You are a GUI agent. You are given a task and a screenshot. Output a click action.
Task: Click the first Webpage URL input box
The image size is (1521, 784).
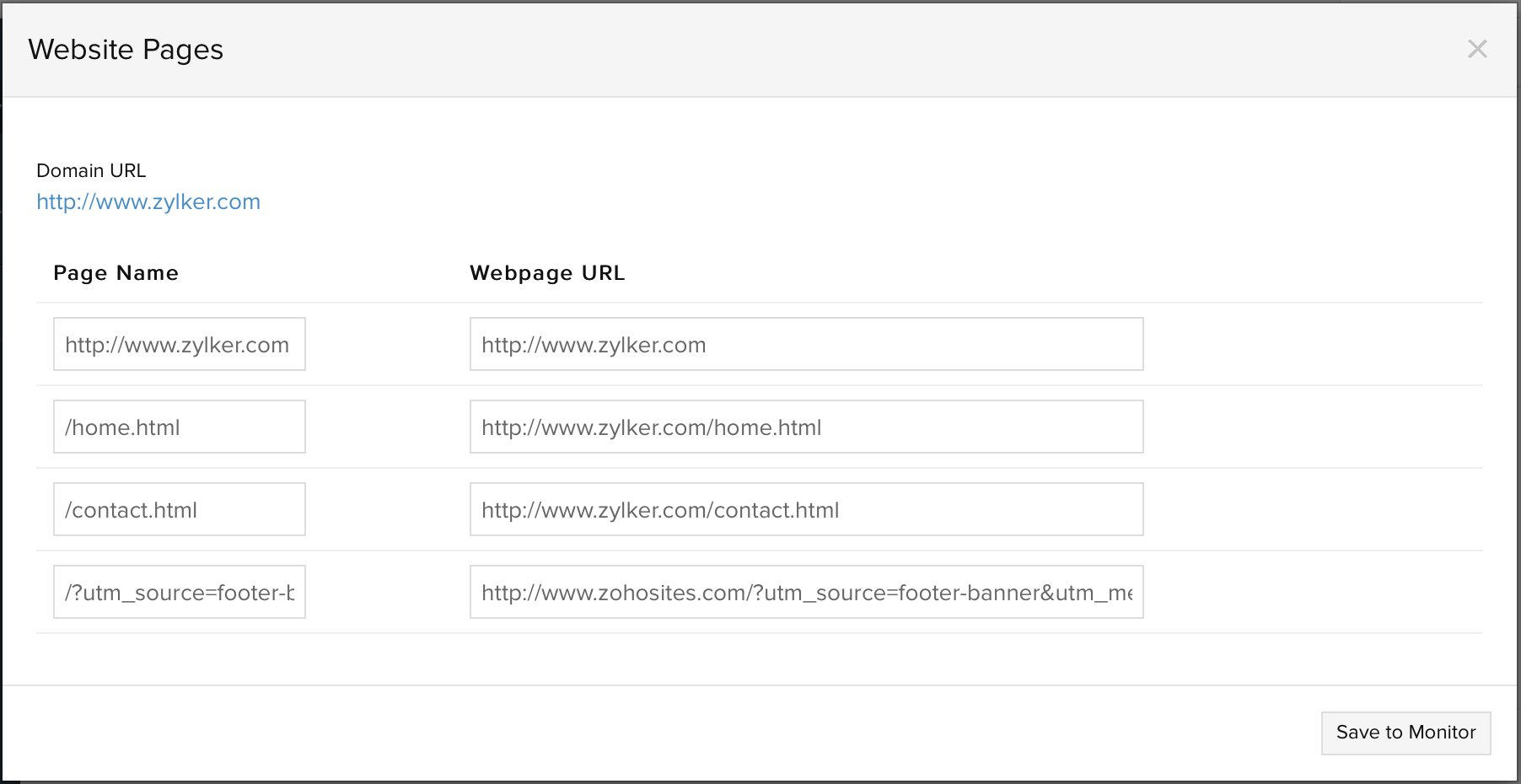tap(806, 344)
